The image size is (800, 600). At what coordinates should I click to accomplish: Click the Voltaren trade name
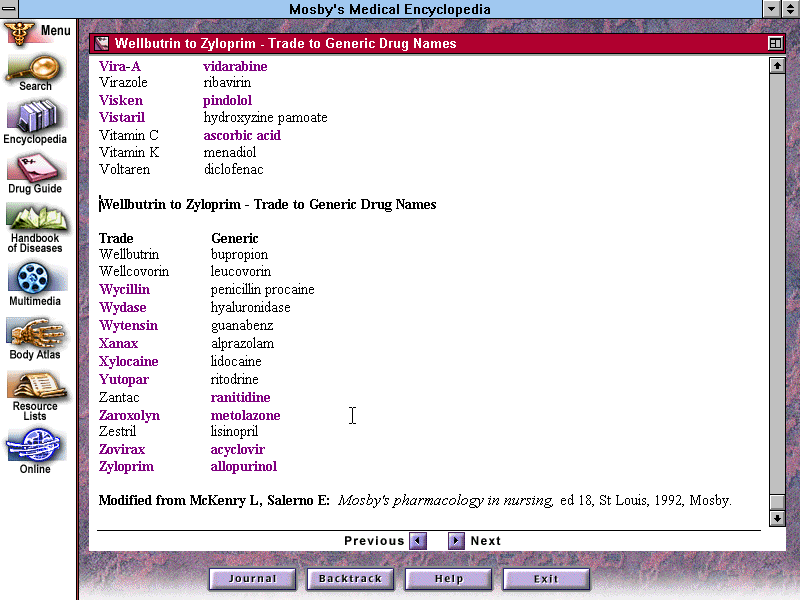click(124, 169)
